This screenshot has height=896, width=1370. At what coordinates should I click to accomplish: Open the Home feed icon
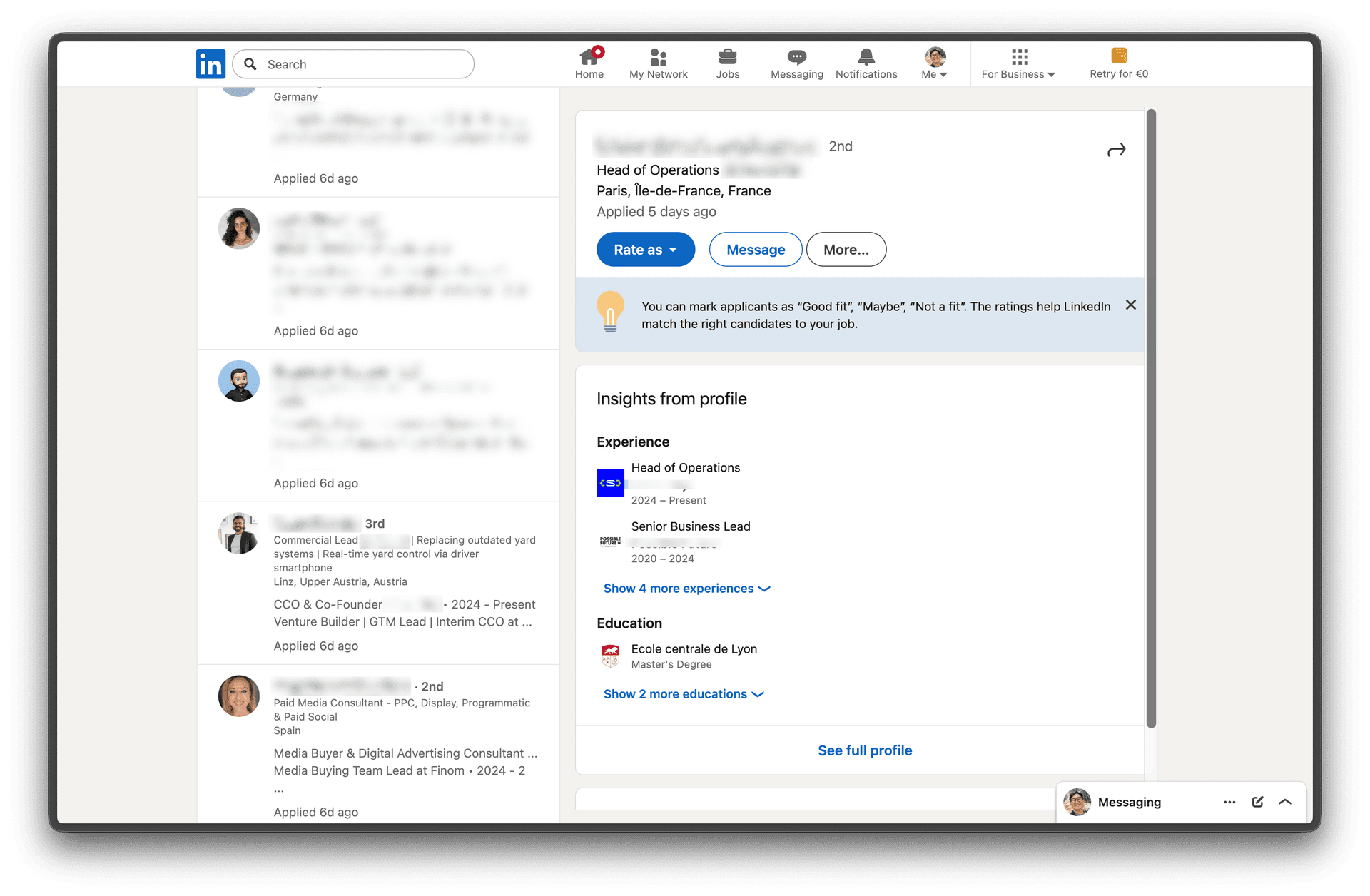589,57
